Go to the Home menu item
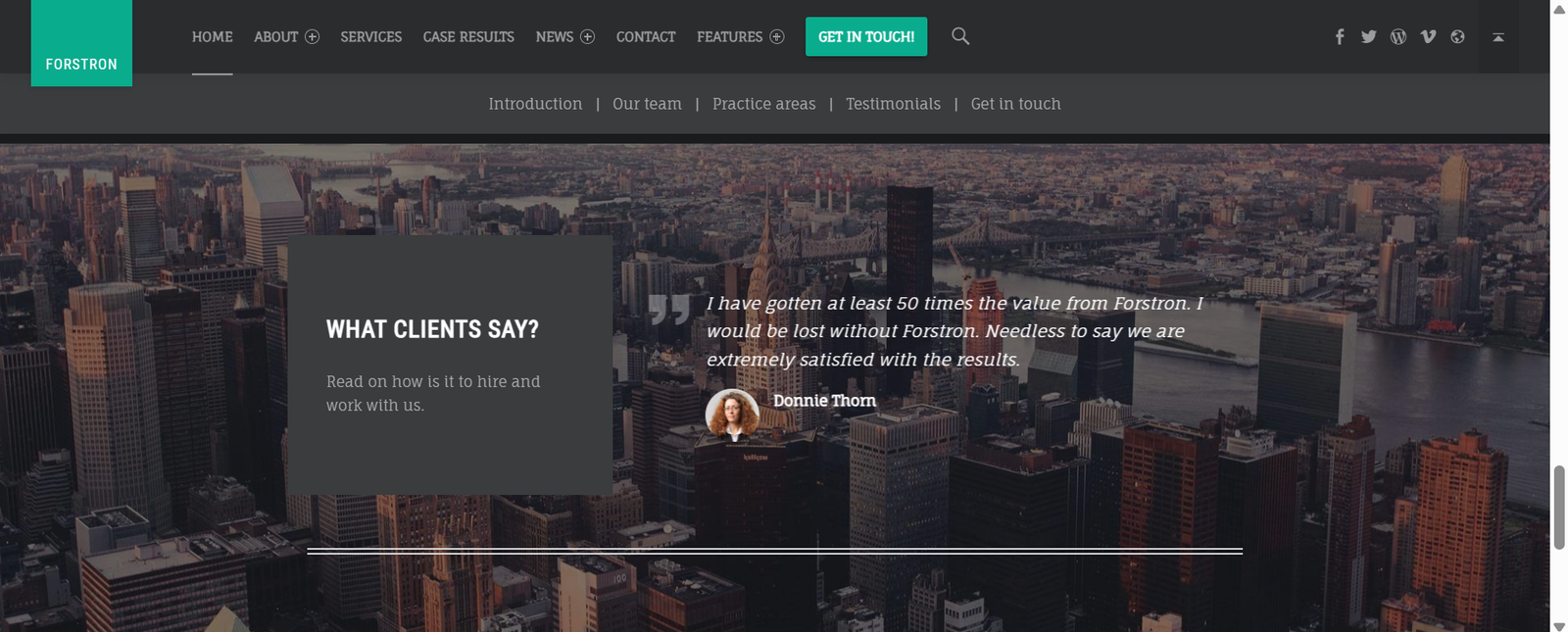The height and width of the screenshot is (632, 1568). click(x=213, y=36)
